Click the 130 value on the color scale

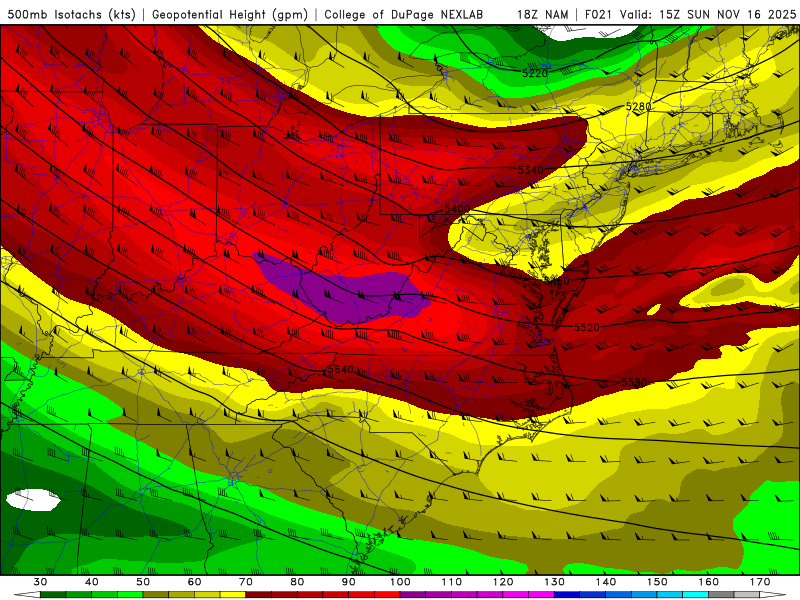click(554, 582)
